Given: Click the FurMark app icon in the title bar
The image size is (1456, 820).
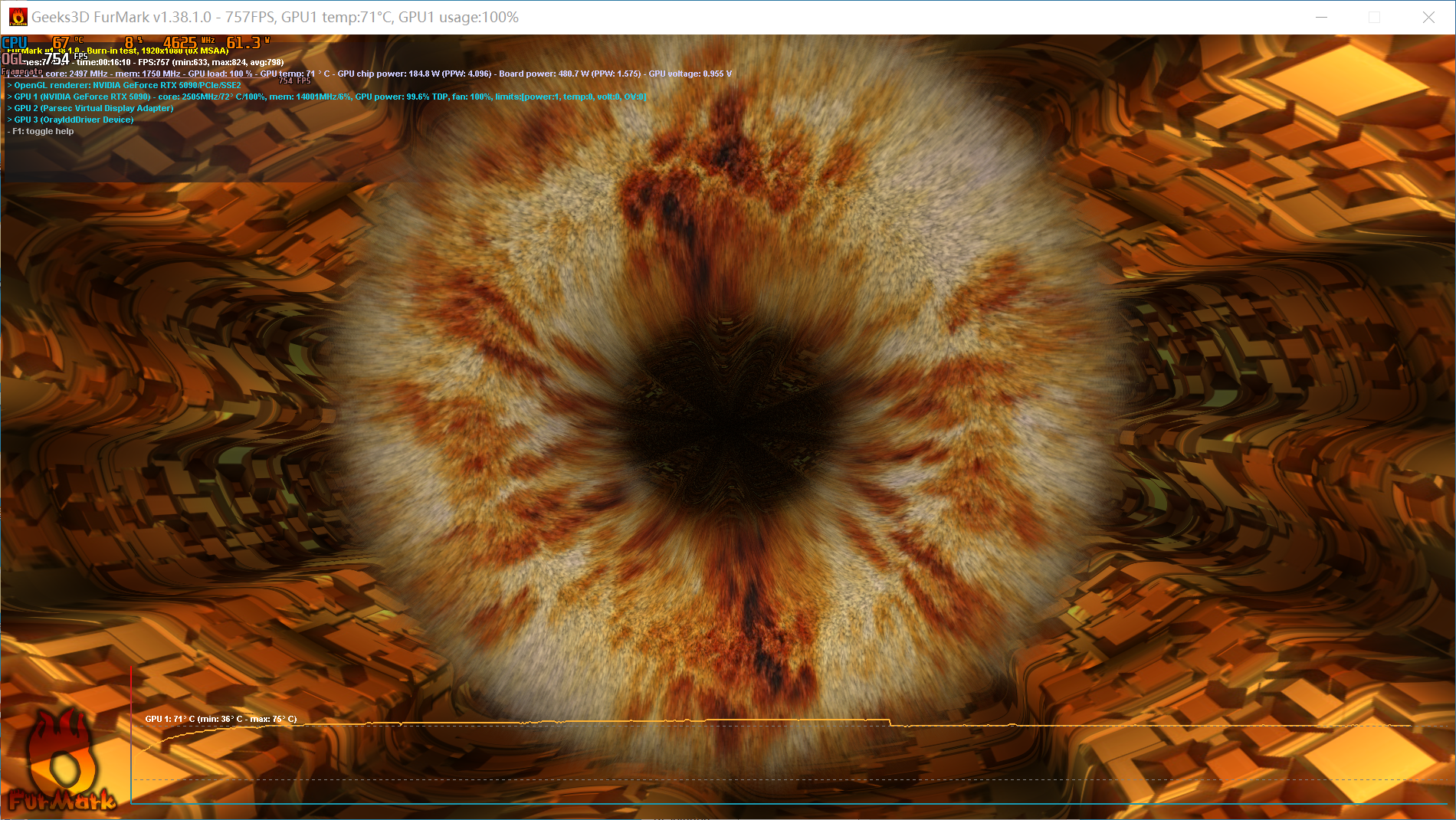Looking at the screenshot, I should point(18,17).
